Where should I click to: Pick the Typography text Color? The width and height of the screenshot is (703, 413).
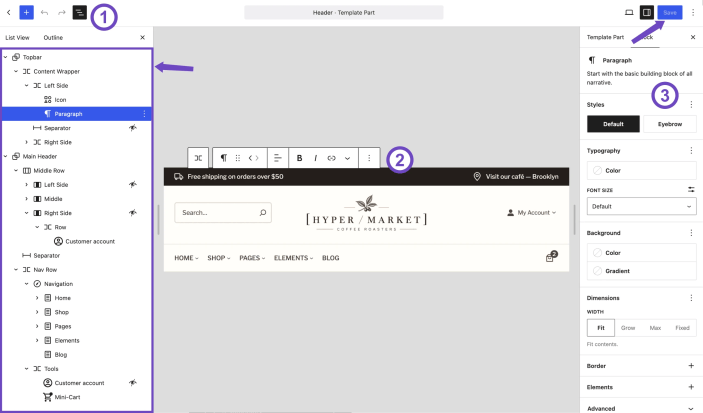(642, 170)
